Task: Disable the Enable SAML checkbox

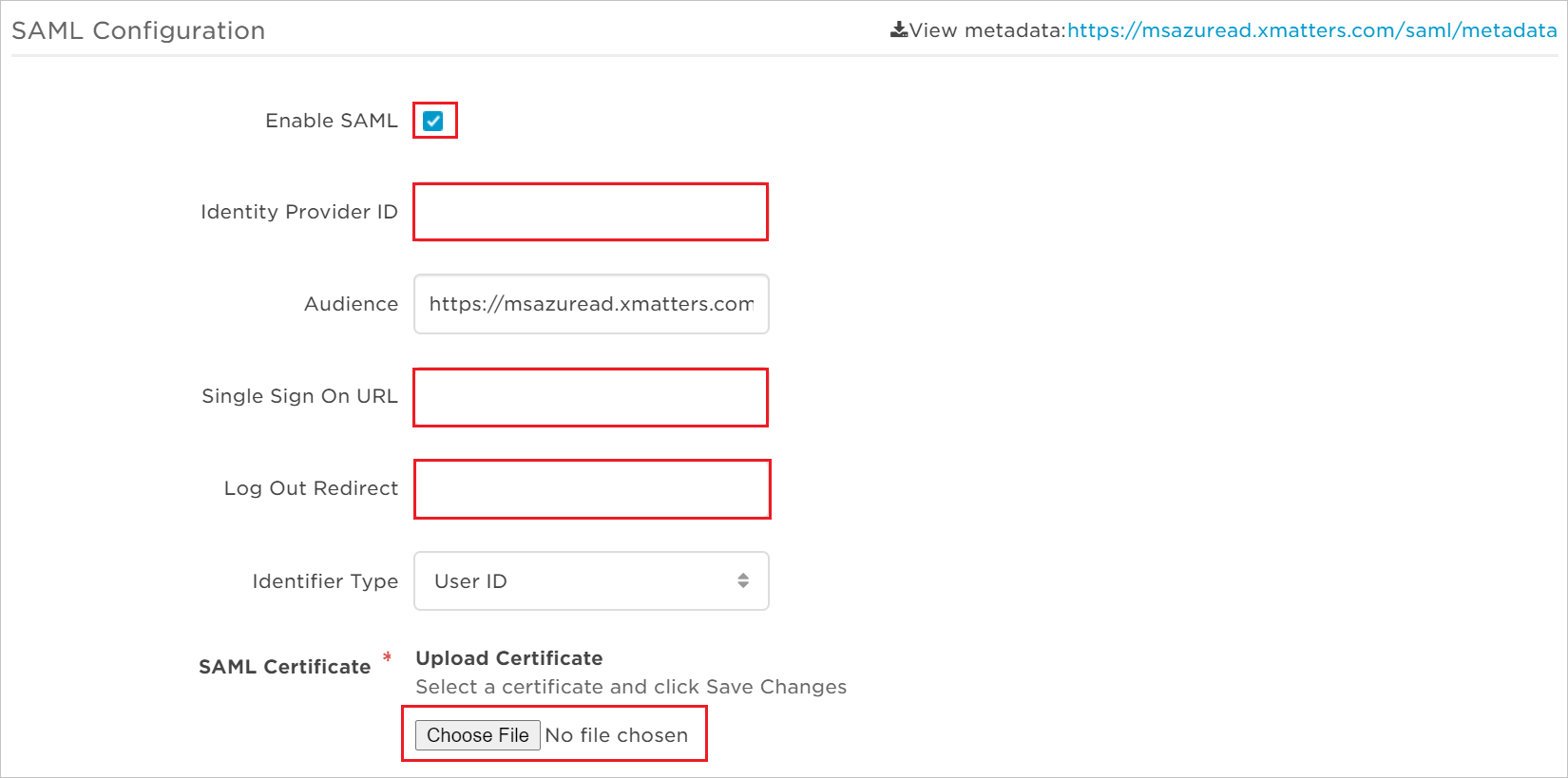Action: (434, 121)
